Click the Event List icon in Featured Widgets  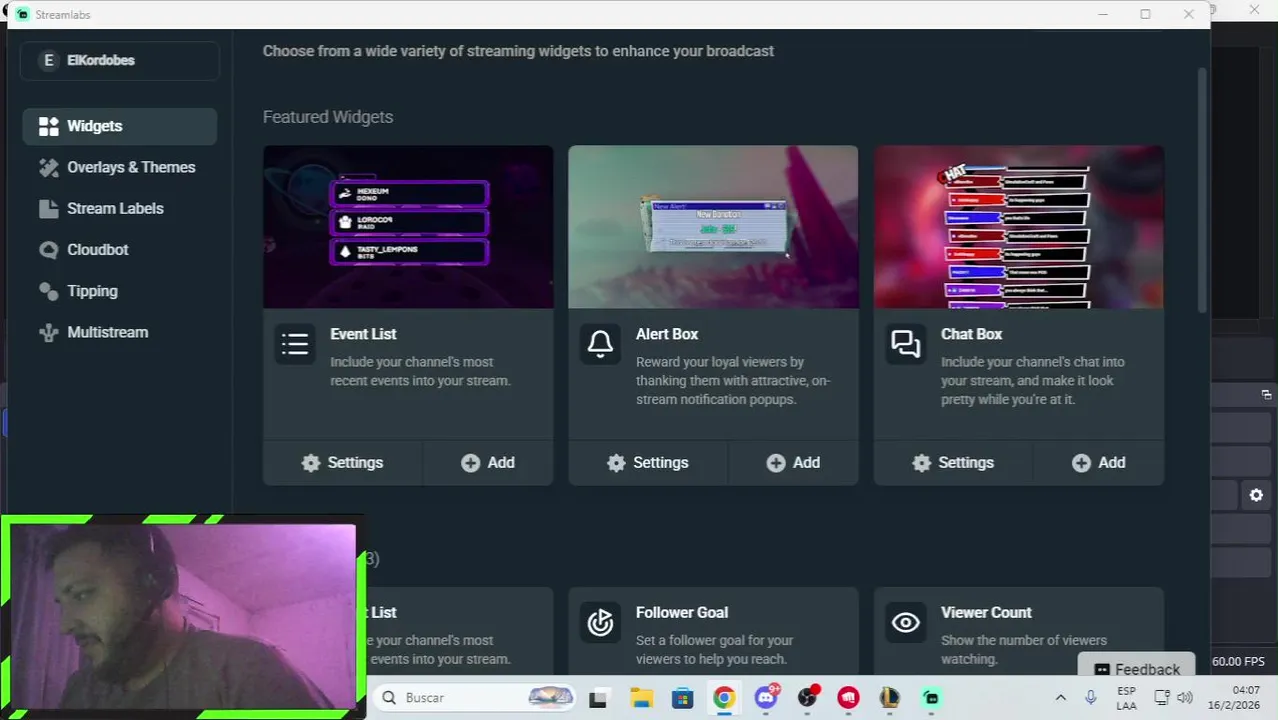click(295, 344)
